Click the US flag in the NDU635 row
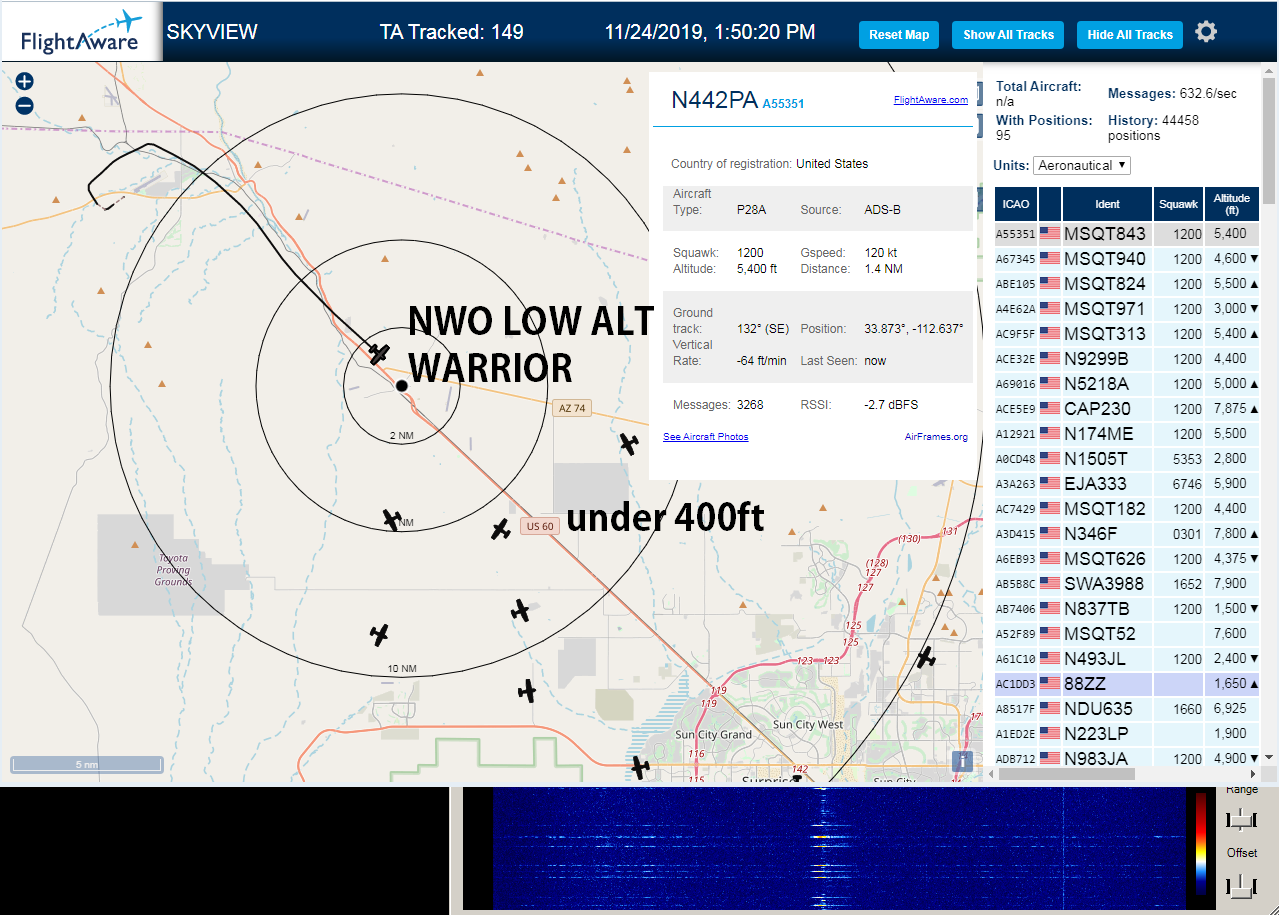Viewport: 1279px width, 915px height. pos(1050,709)
